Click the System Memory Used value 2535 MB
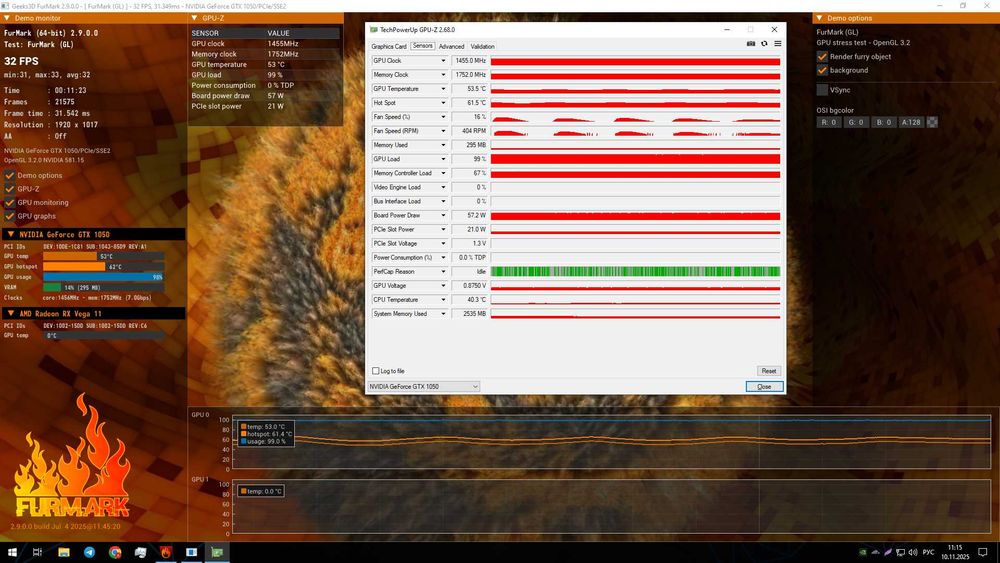 [x=470, y=314]
